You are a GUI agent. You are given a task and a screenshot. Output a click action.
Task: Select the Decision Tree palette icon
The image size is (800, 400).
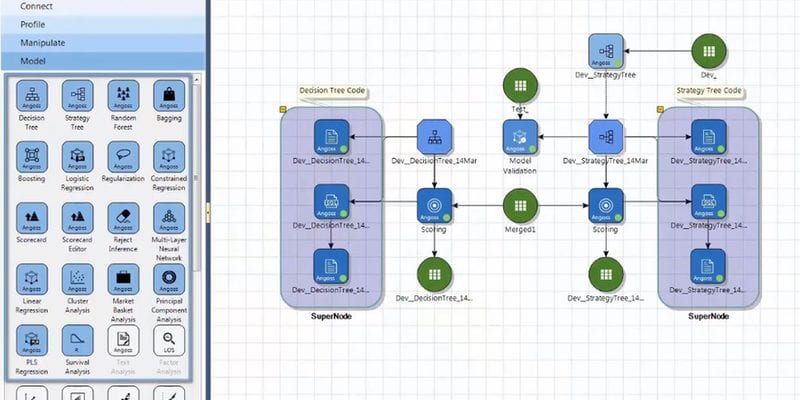click(32, 95)
